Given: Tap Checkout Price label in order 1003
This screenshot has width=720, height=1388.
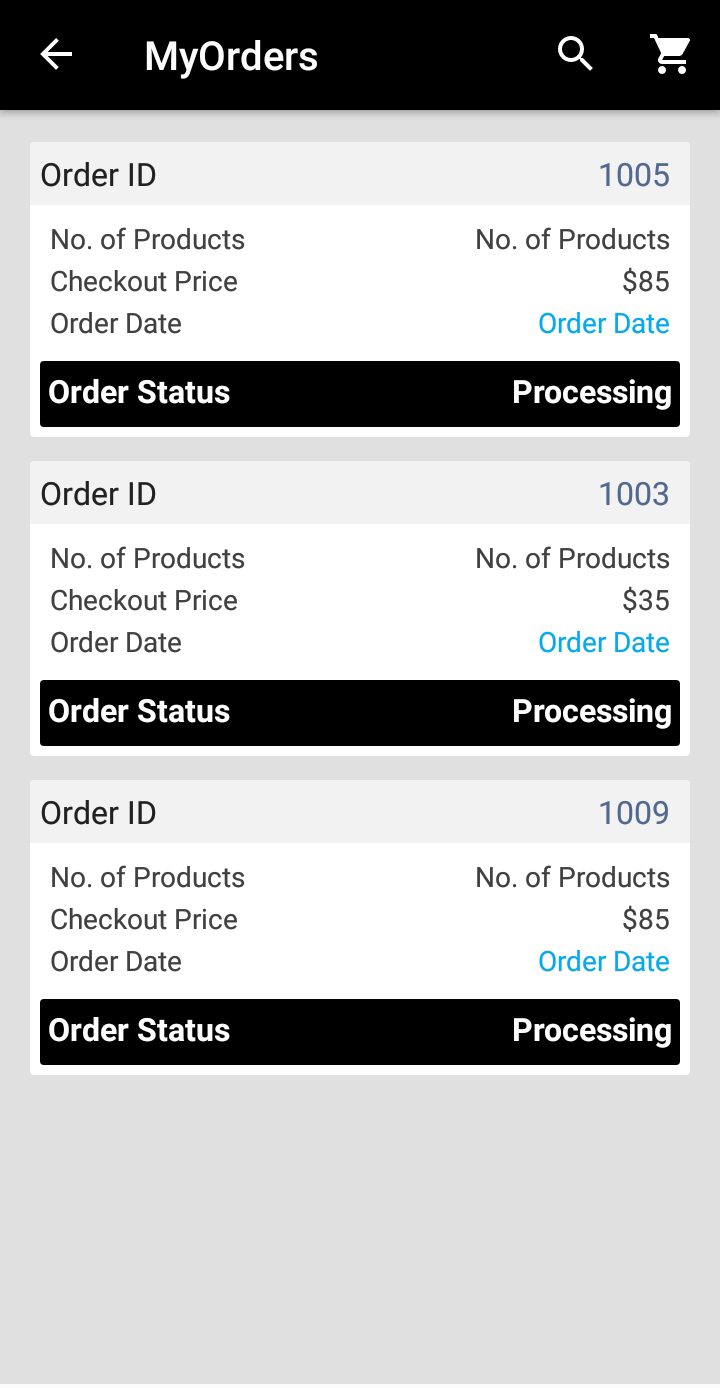Looking at the screenshot, I should point(144,601).
